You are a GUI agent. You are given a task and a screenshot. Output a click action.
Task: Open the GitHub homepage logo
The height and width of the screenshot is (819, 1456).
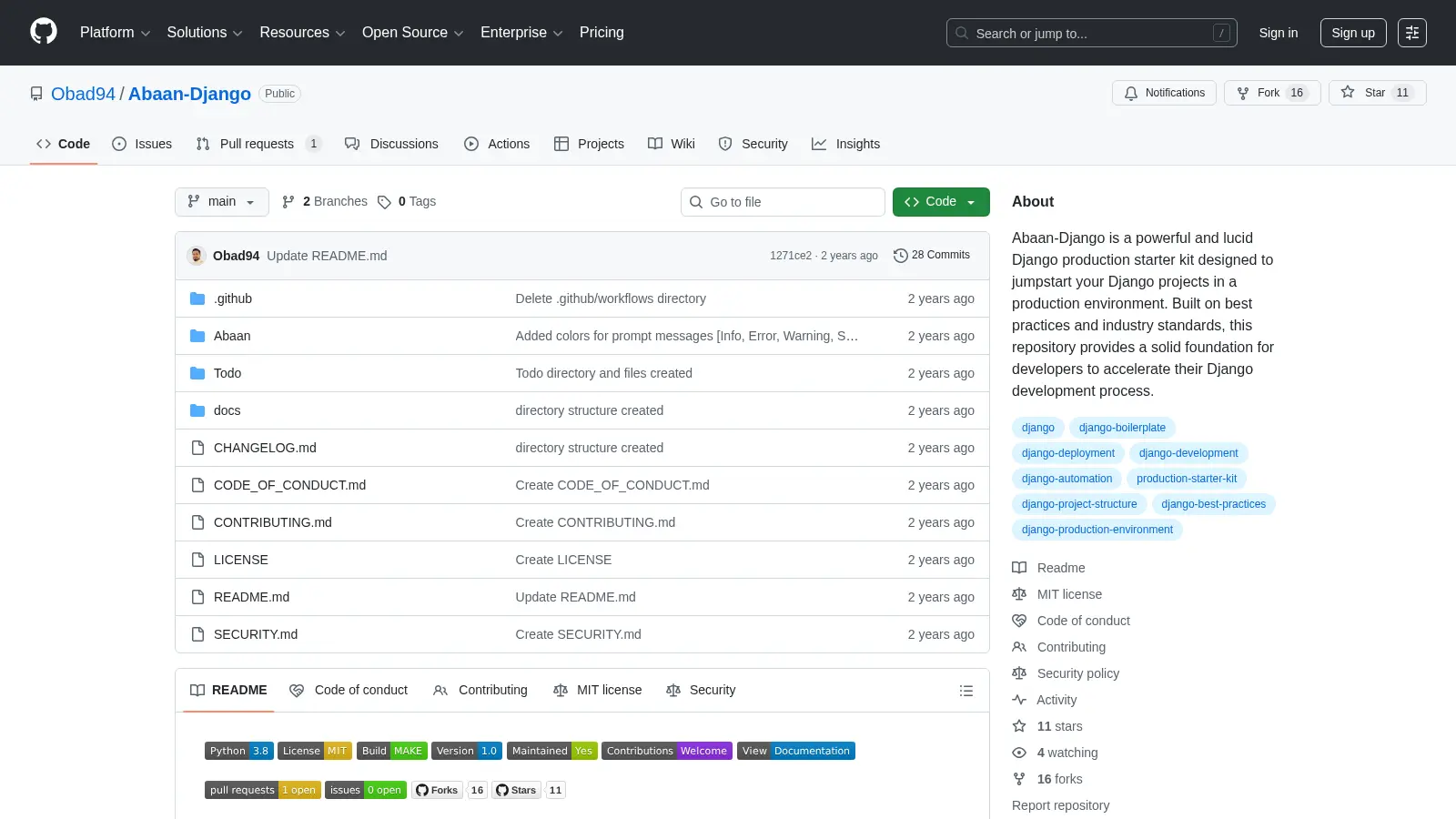pos(44,32)
